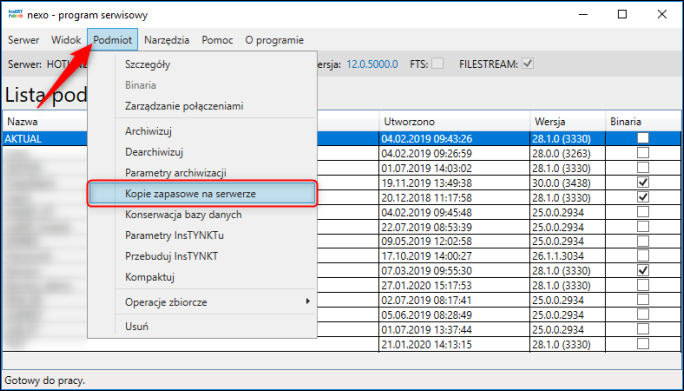Click the nexo app icon in title bar
The image size is (684, 391).
click(x=15, y=14)
